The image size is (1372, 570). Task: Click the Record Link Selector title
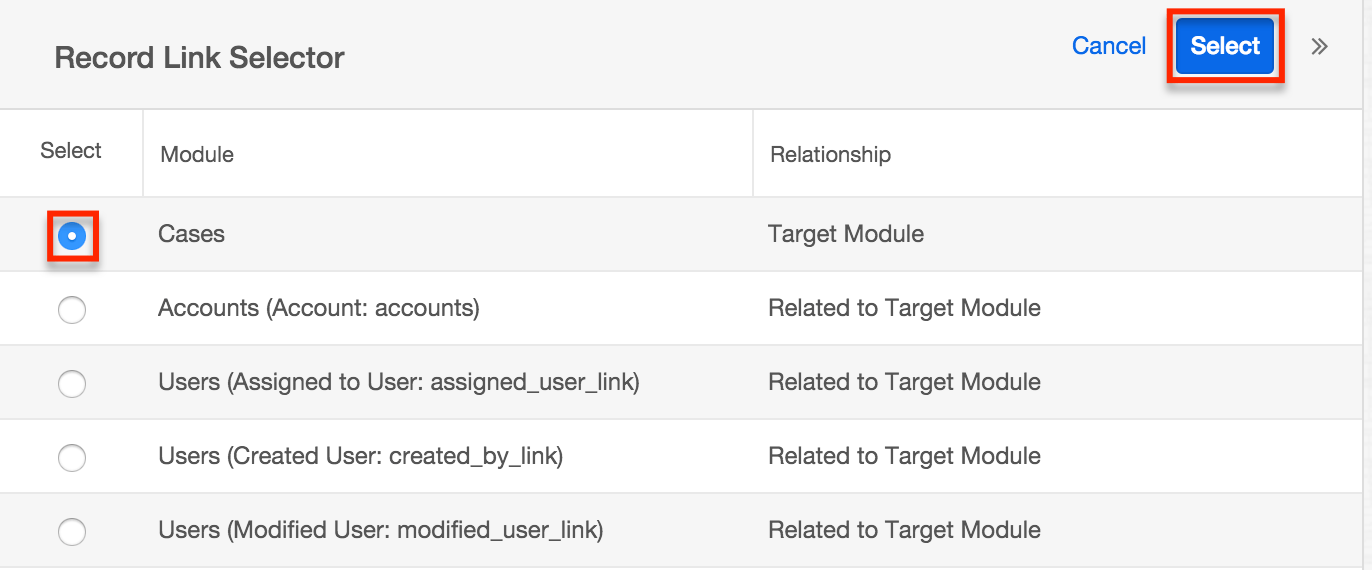[x=199, y=58]
